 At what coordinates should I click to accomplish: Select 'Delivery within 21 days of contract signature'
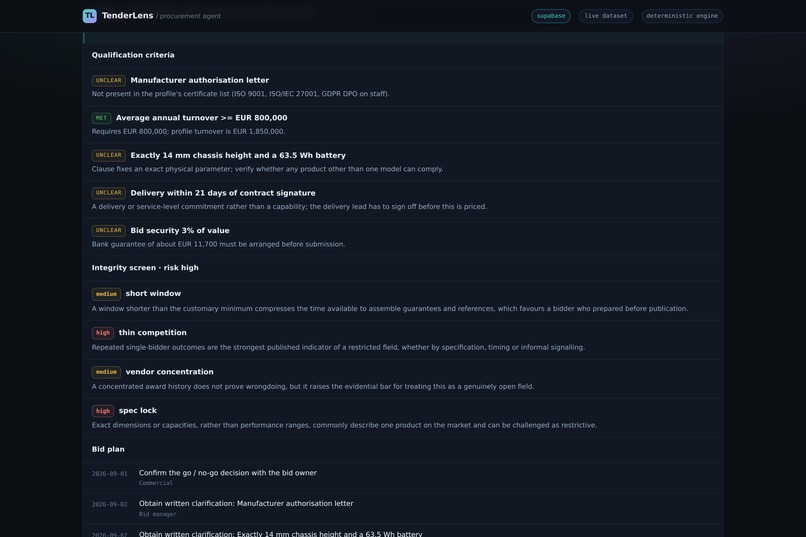[223, 193]
